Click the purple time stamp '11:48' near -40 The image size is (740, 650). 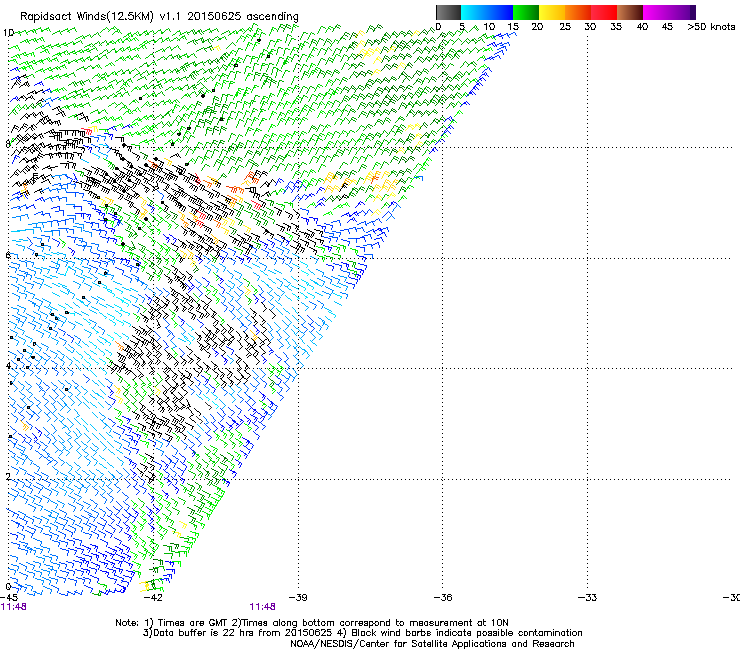coord(262,607)
